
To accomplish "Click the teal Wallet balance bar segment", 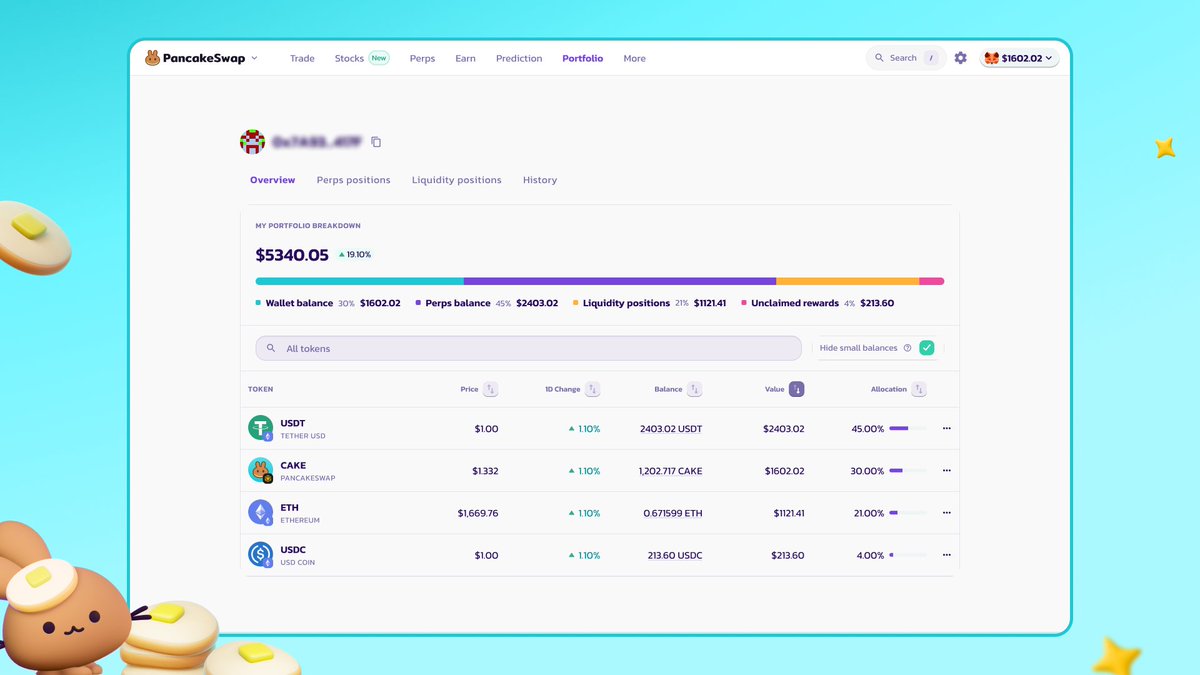I will [x=359, y=282].
